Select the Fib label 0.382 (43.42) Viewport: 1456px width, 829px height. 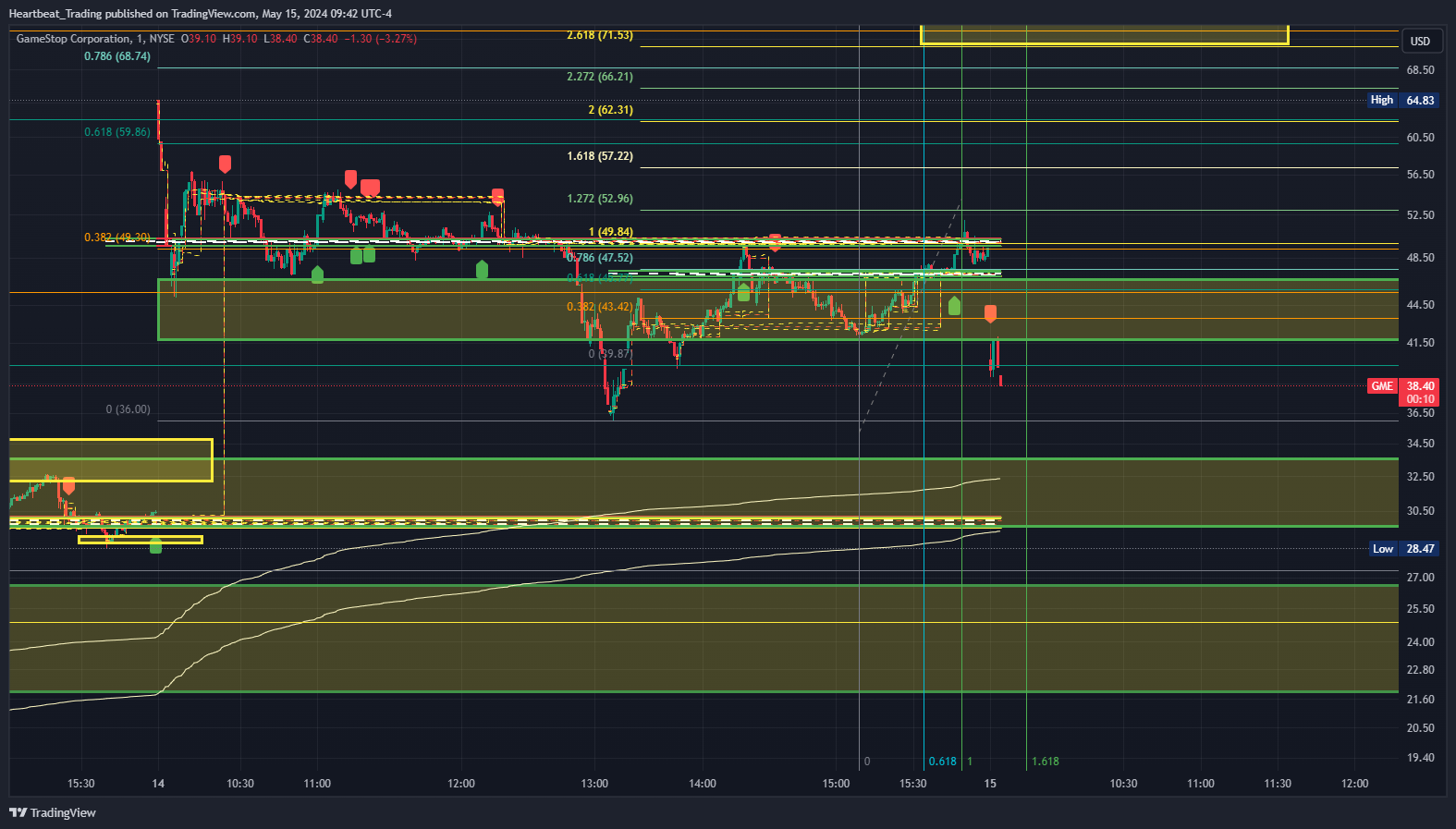600,307
